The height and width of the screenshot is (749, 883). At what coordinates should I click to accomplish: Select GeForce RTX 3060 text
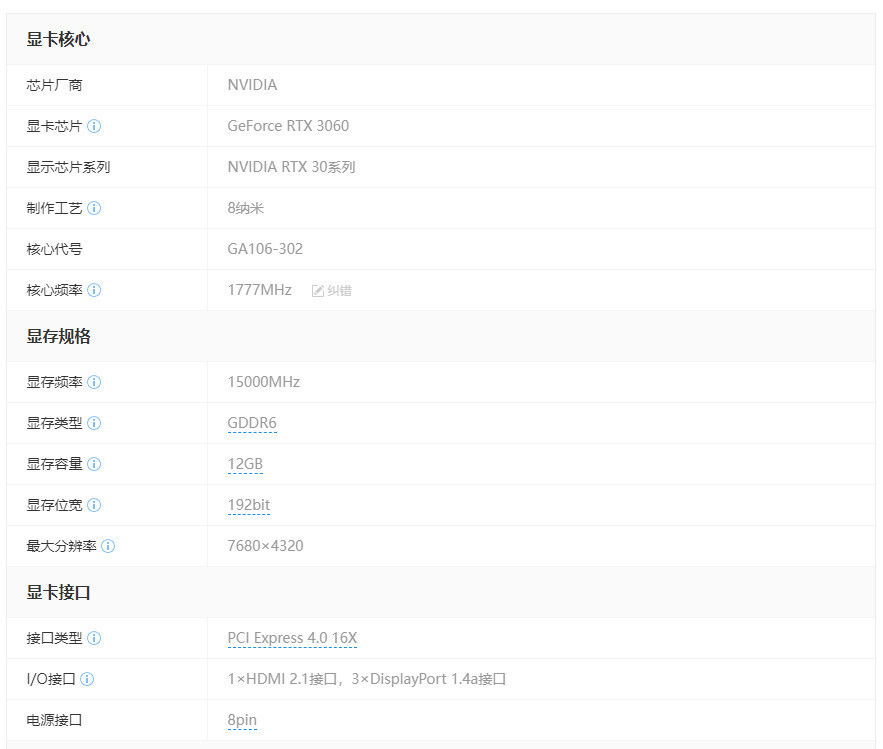click(x=288, y=126)
